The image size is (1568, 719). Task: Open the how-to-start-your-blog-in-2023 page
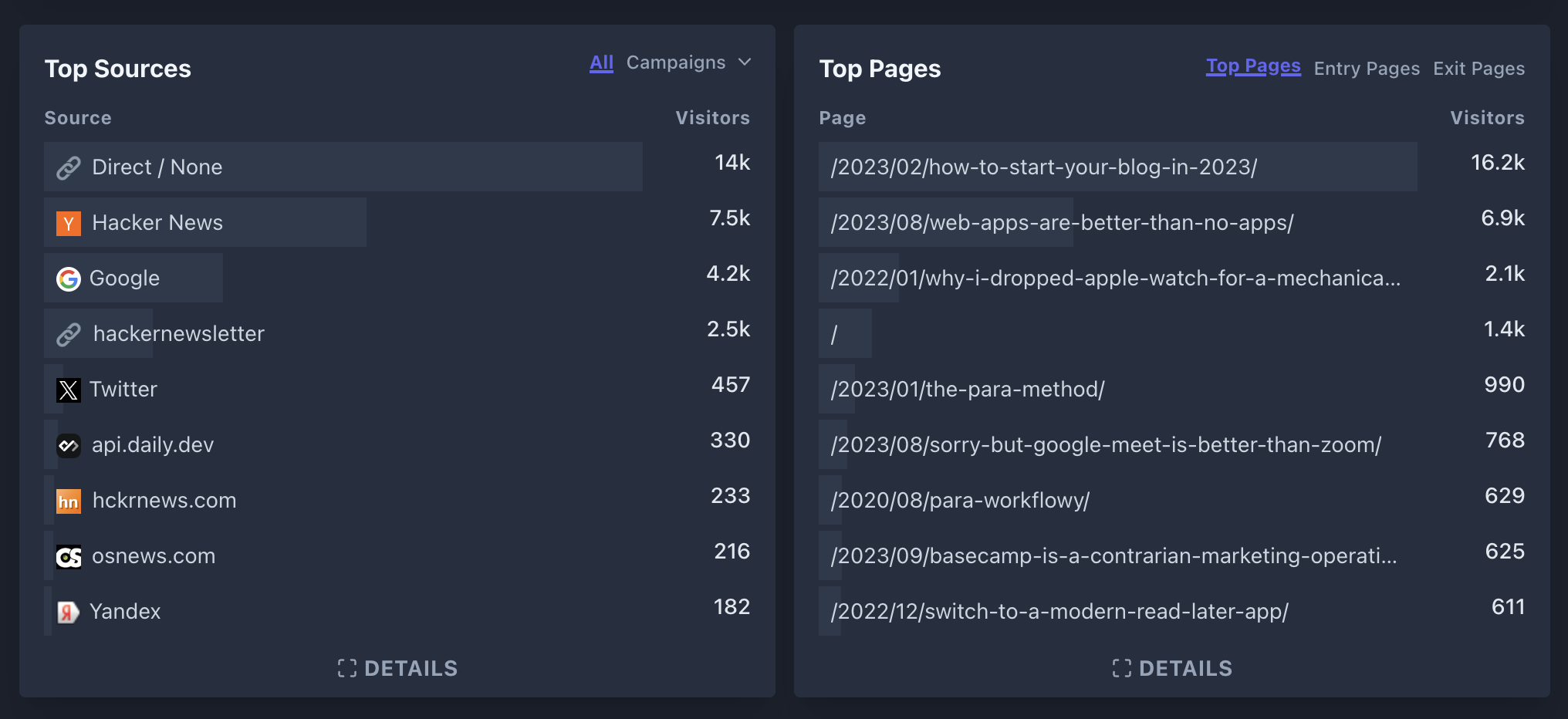[x=1043, y=167]
